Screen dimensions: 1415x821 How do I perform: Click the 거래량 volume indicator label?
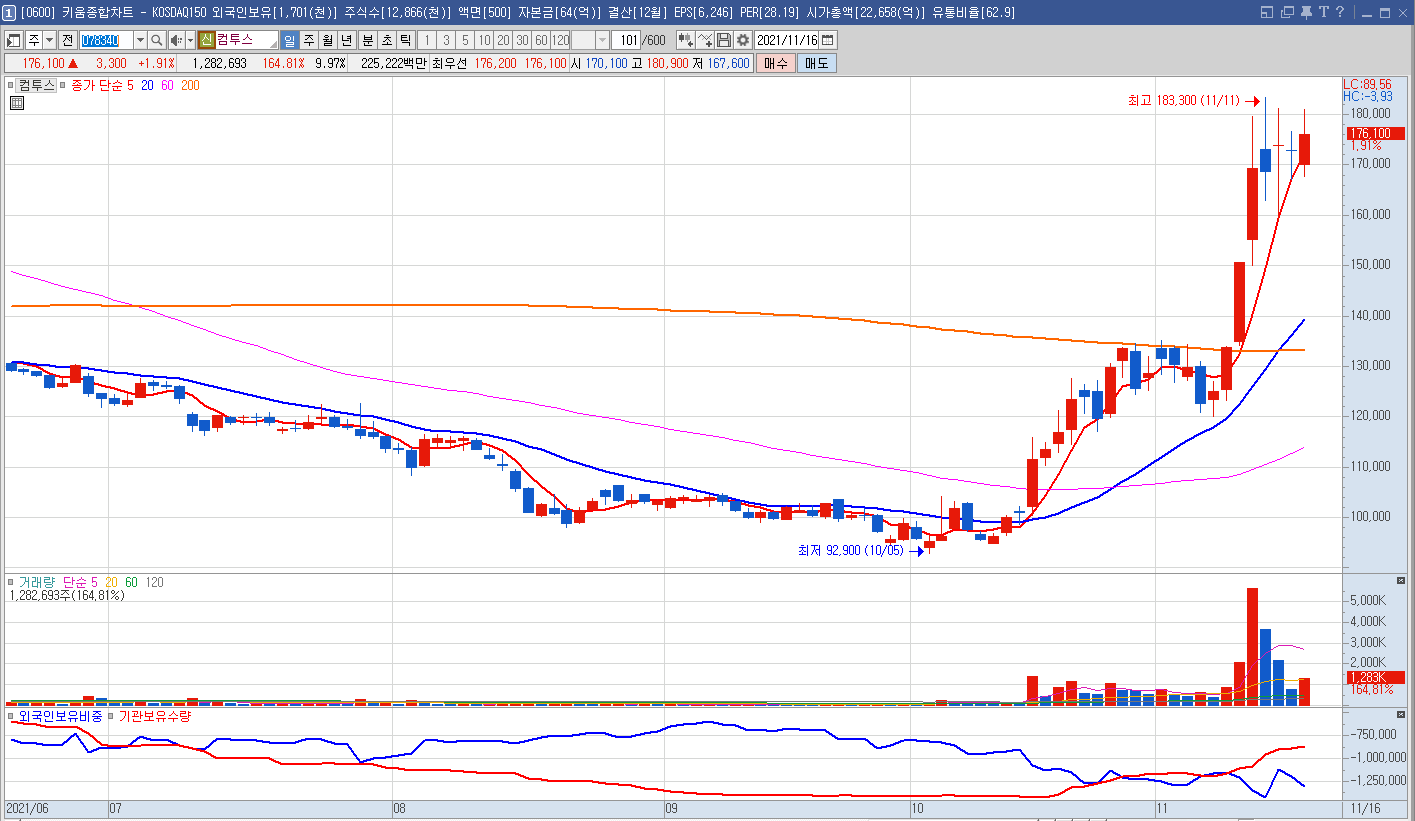(36, 582)
